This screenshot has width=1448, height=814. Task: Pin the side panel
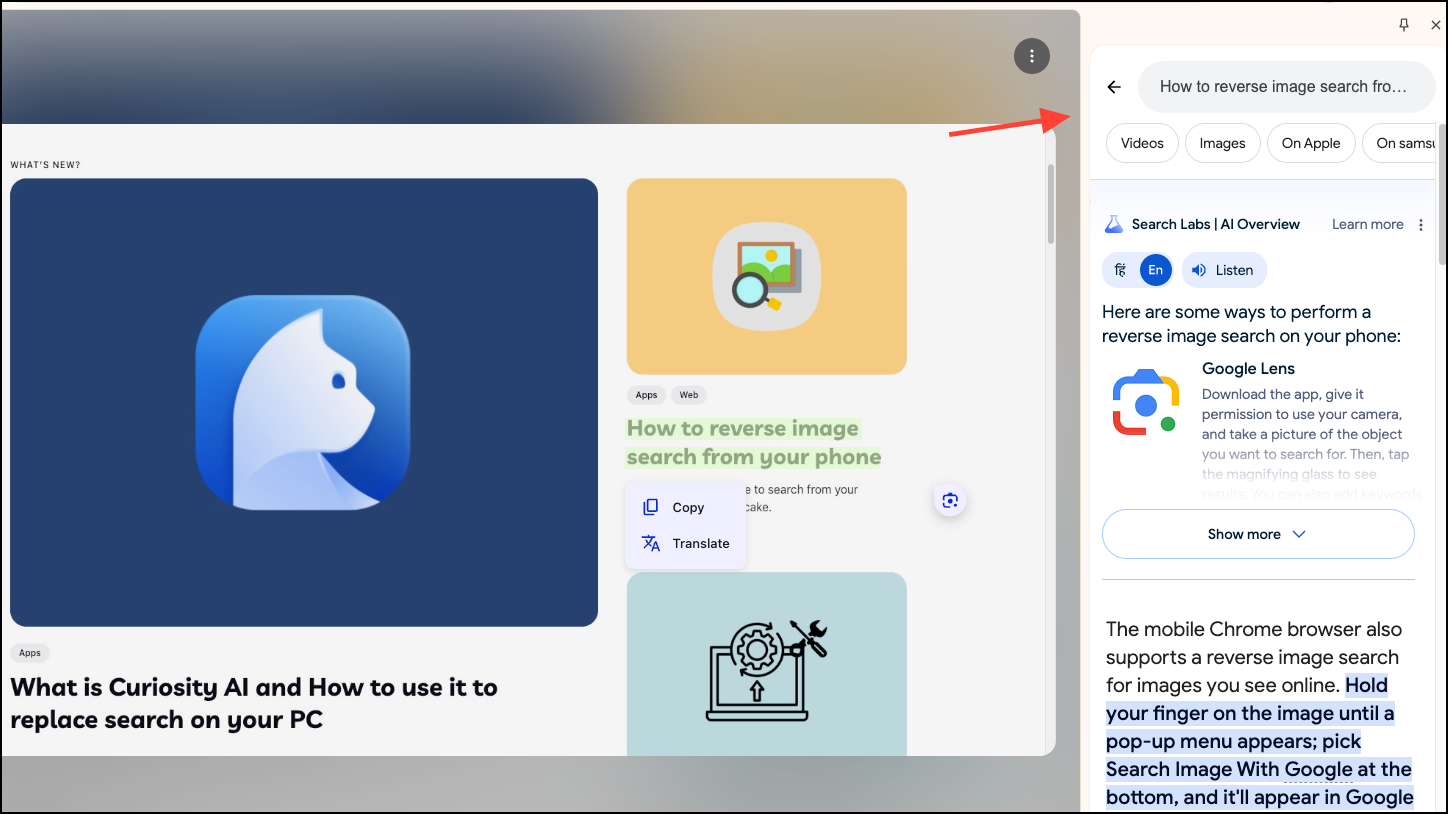point(1404,25)
